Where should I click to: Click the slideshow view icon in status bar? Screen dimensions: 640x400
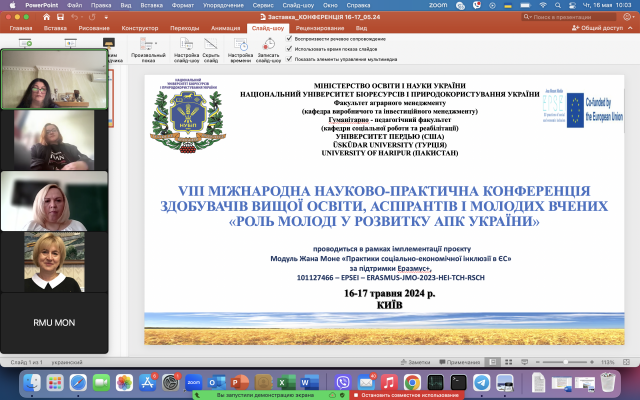(x=525, y=362)
